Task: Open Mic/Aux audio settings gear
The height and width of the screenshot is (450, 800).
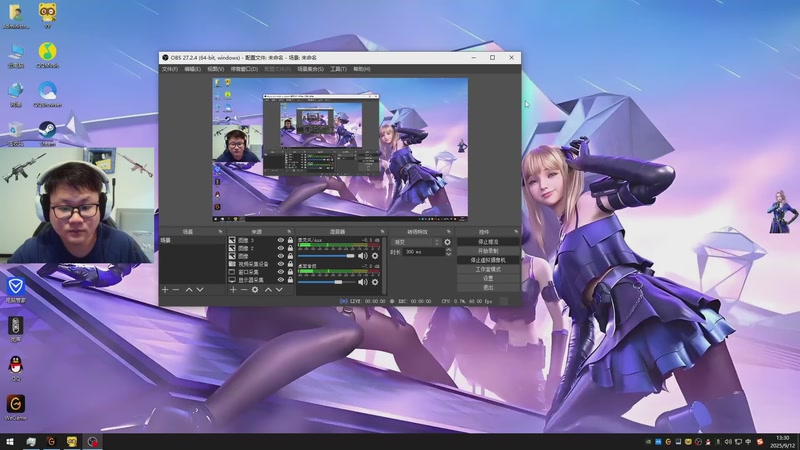Action: pos(375,256)
